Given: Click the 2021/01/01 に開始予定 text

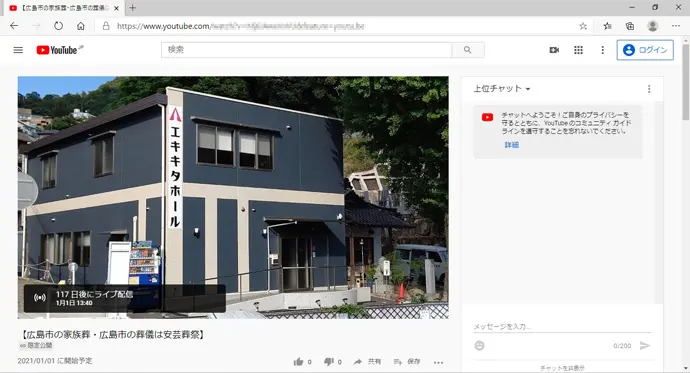Looking at the screenshot, I should click(55, 361).
